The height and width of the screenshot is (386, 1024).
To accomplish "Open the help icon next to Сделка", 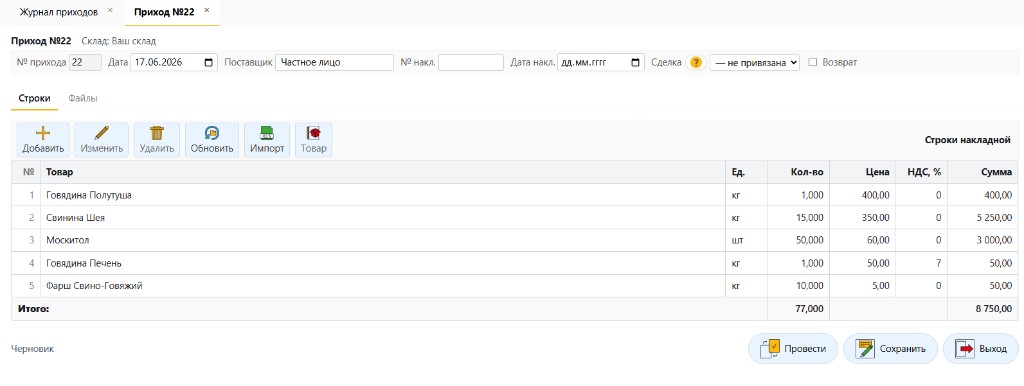I will [696, 63].
